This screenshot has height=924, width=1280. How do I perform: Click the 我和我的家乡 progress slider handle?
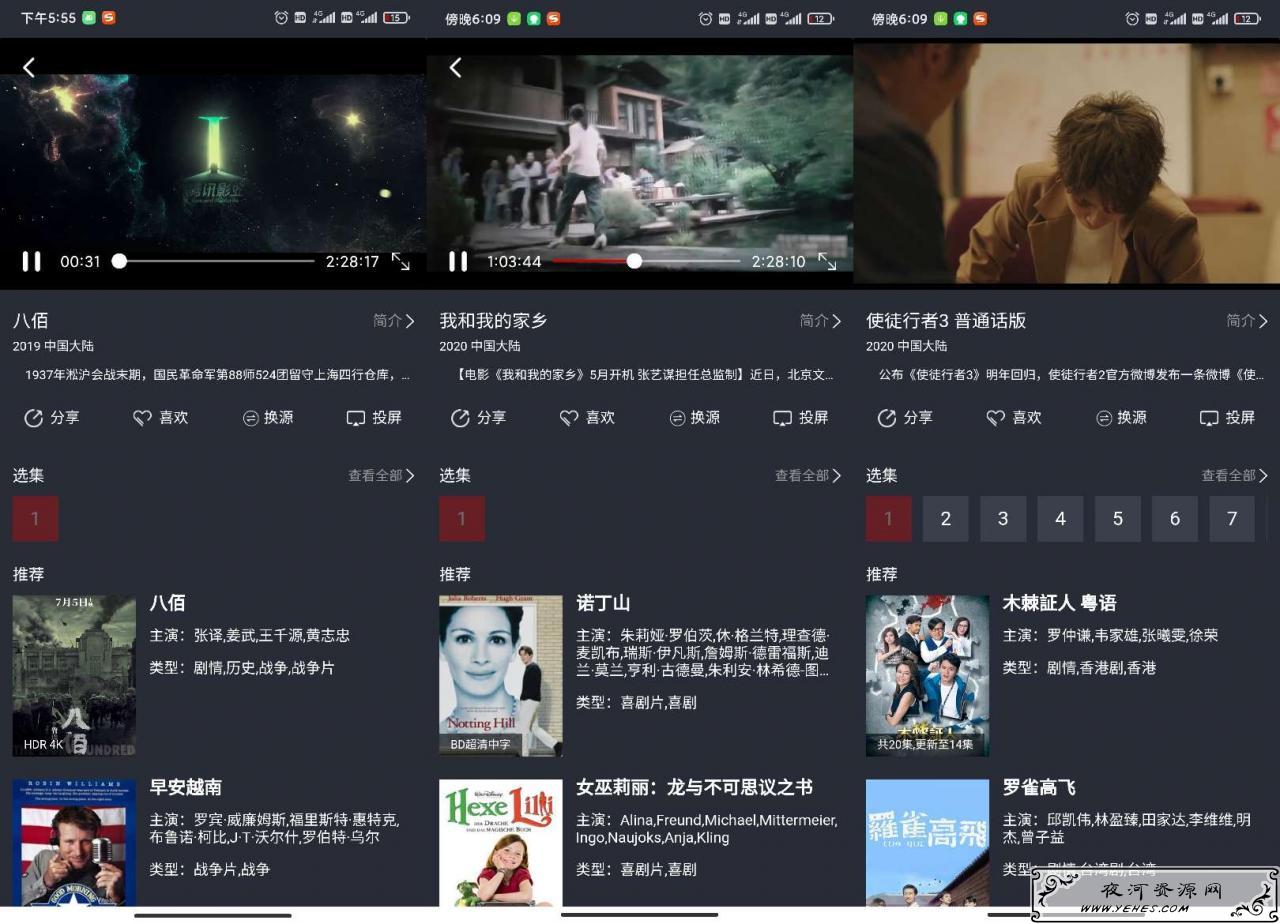coord(634,261)
